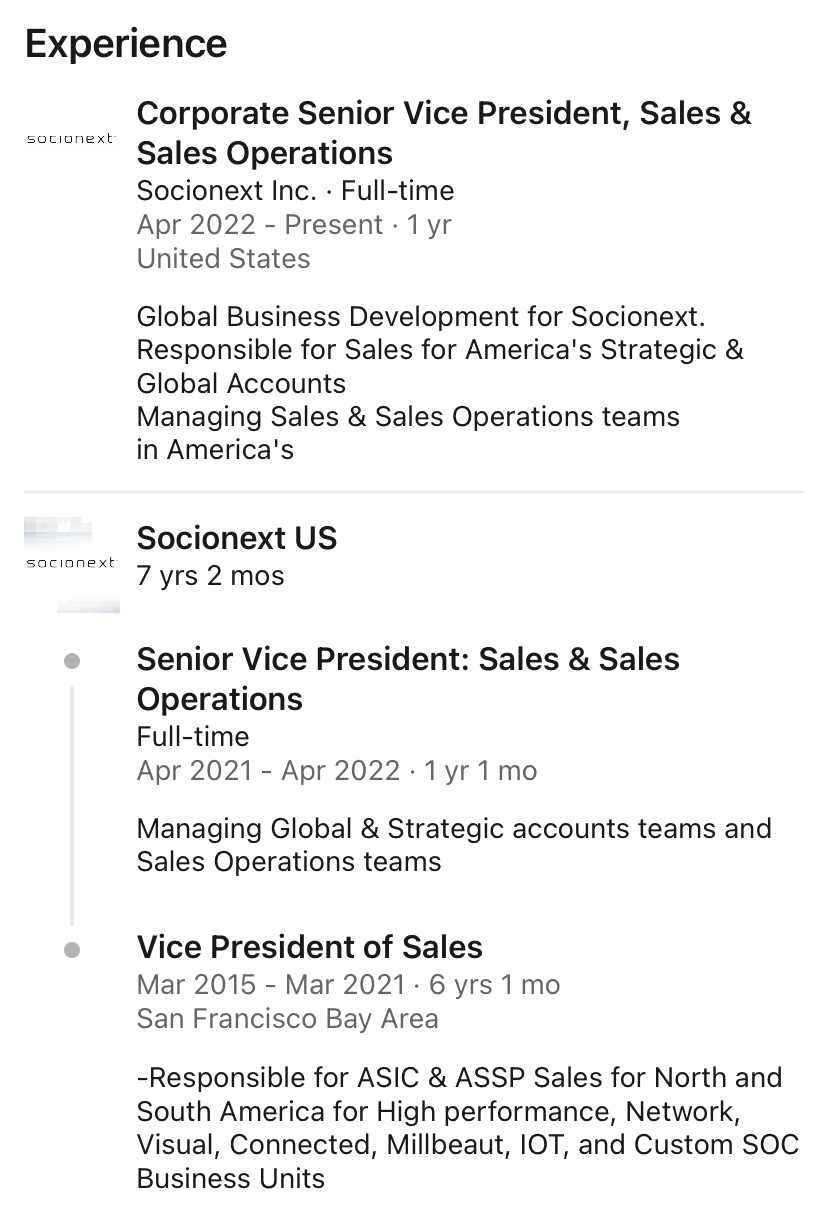Select the Vice President of Sales title

[310, 947]
